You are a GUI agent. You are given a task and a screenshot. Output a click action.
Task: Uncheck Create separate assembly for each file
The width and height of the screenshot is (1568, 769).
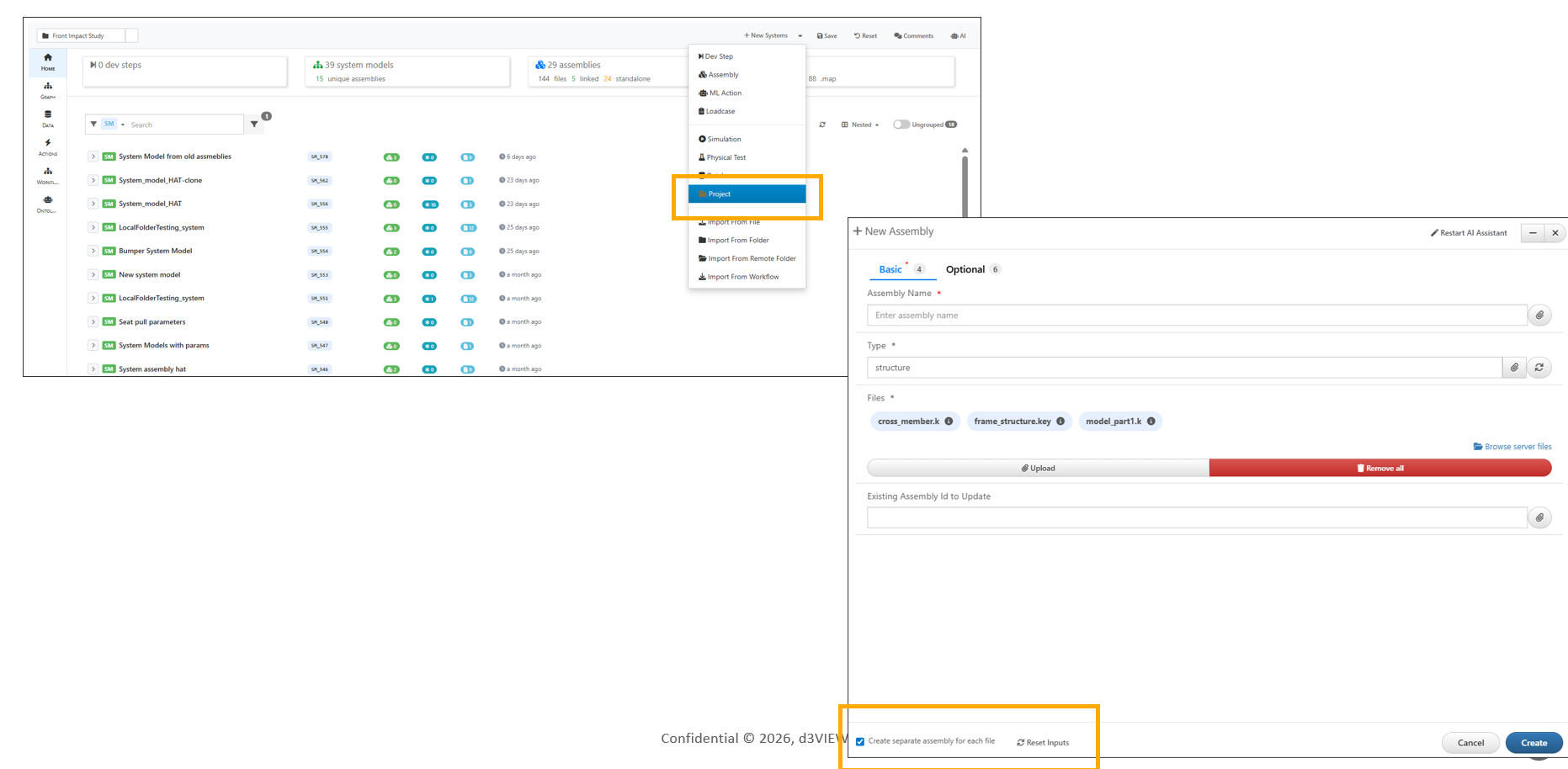(860, 742)
